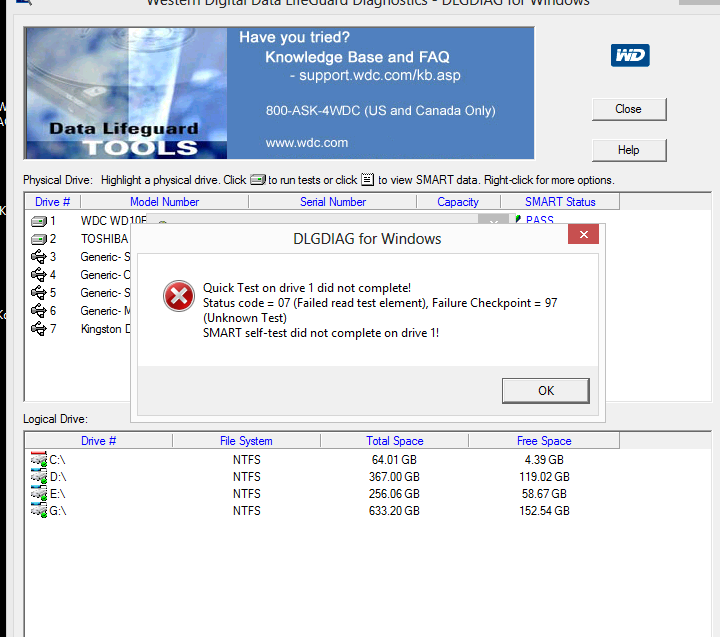This screenshot has width=720, height=637.
Task: Select USB drive 4 icon
Action: (x=39, y=275)
